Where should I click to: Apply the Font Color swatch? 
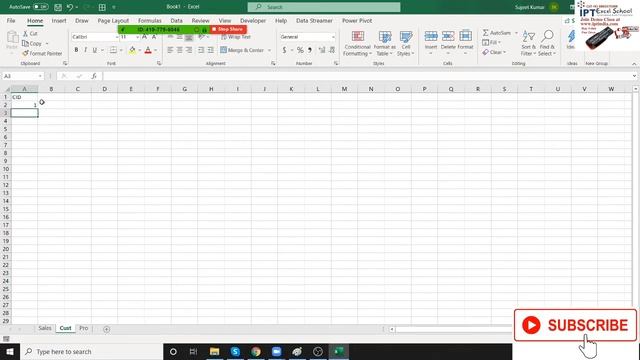tap(148, 50)
